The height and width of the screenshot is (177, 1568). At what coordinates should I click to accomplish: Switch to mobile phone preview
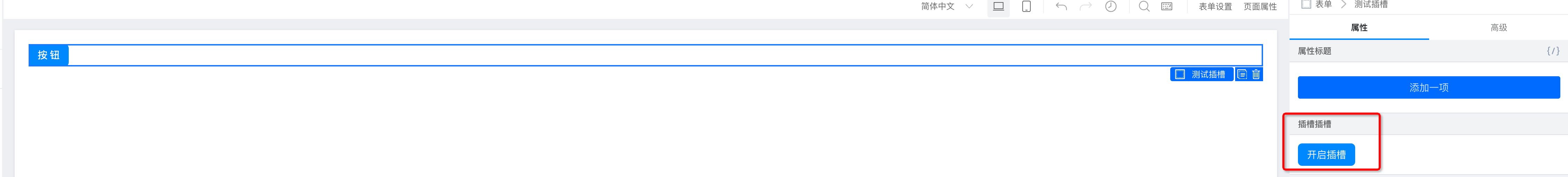pyautogui.click(x=1026, y=6)
